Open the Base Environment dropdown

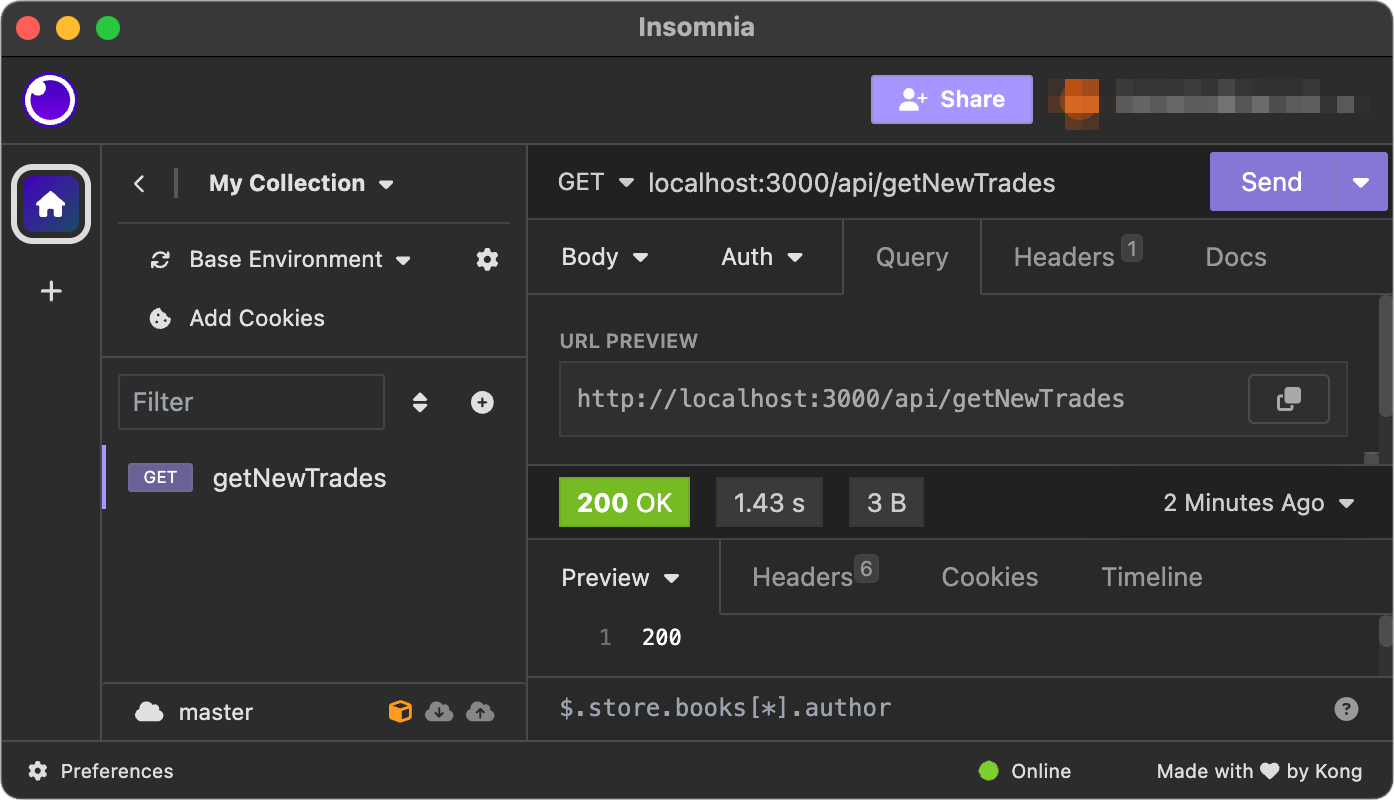(x=300, y=260)
